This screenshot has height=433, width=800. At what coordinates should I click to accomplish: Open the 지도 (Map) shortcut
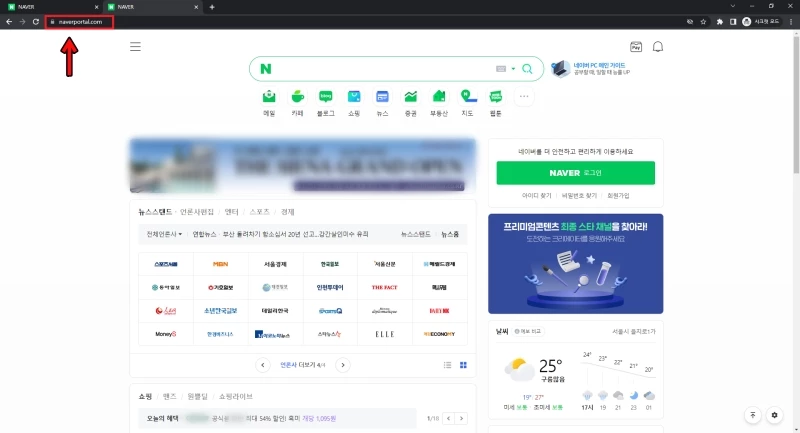point(467,103)
